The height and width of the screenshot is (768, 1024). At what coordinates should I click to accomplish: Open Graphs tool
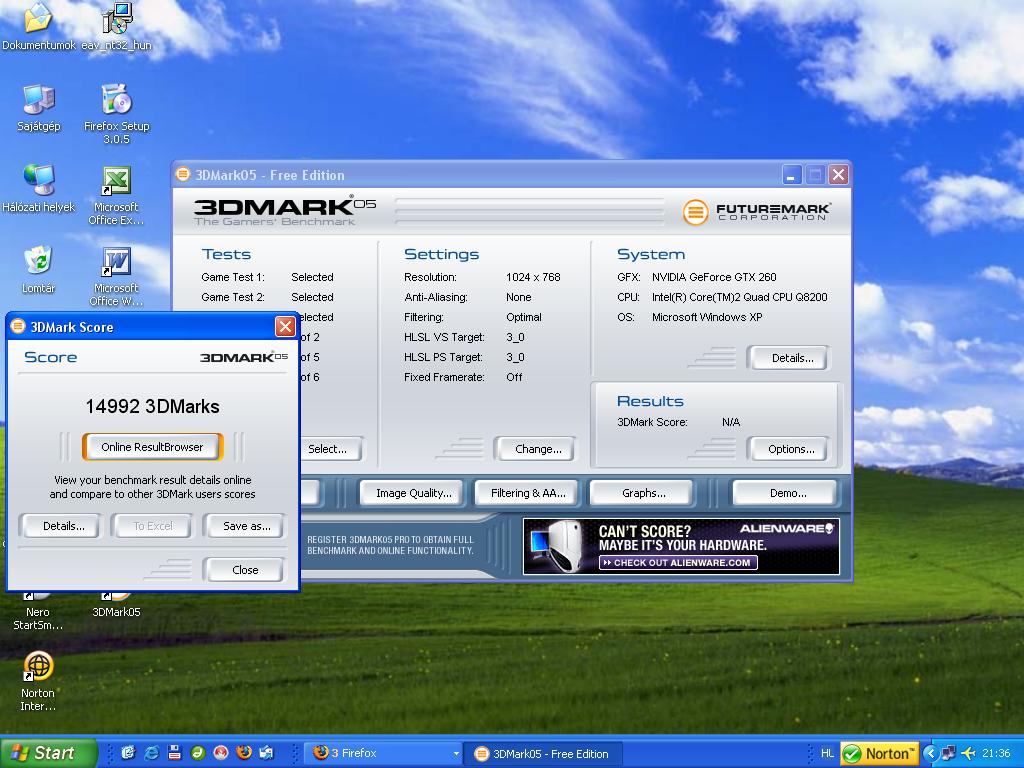643,493
